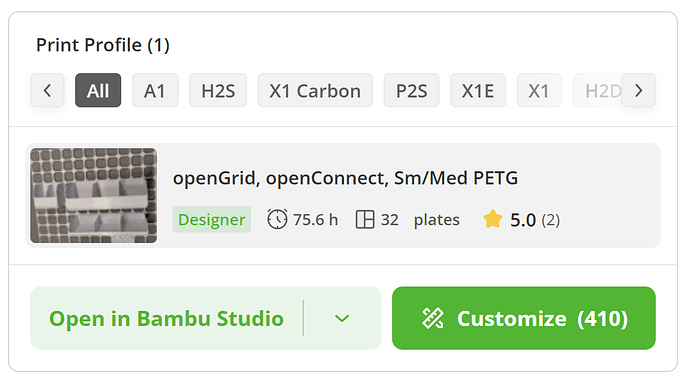
Task: Select the X1 printer filter
Action: click(539, 90)
